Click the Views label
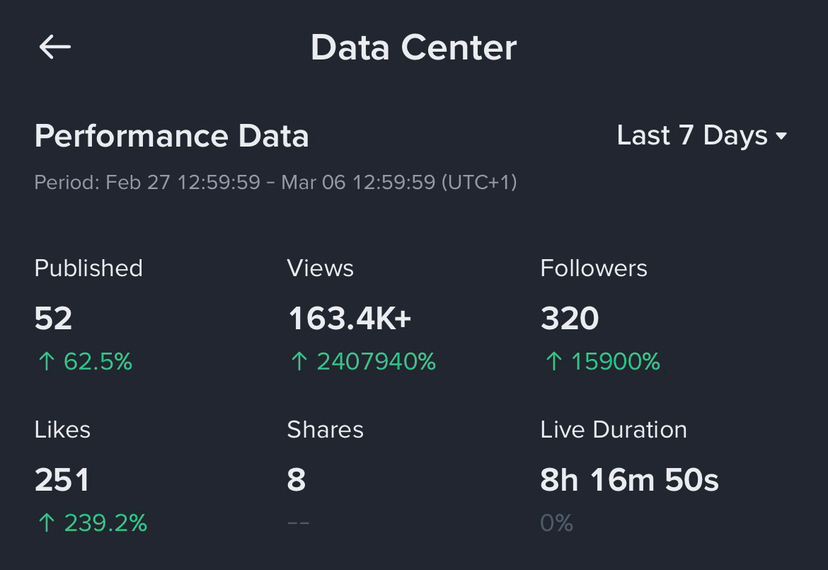Screen dimensions: 828x570 320,268
